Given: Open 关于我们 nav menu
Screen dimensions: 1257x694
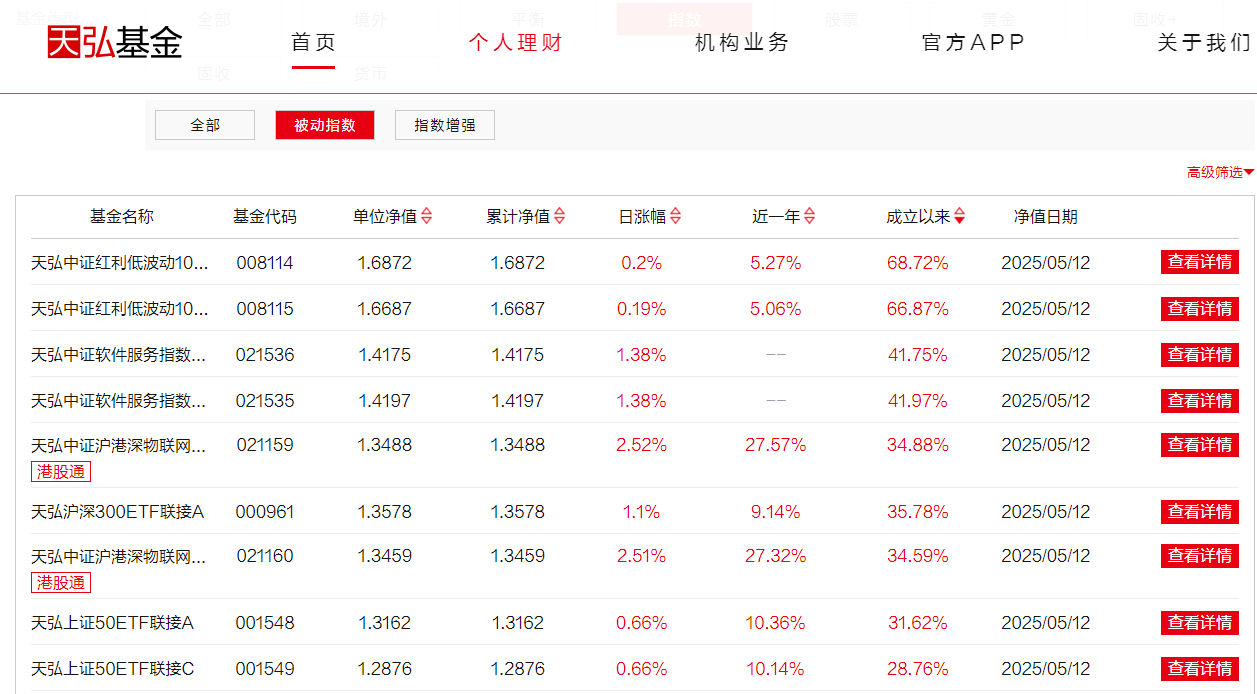Looking at the screenshot, I should (1204, 43).
